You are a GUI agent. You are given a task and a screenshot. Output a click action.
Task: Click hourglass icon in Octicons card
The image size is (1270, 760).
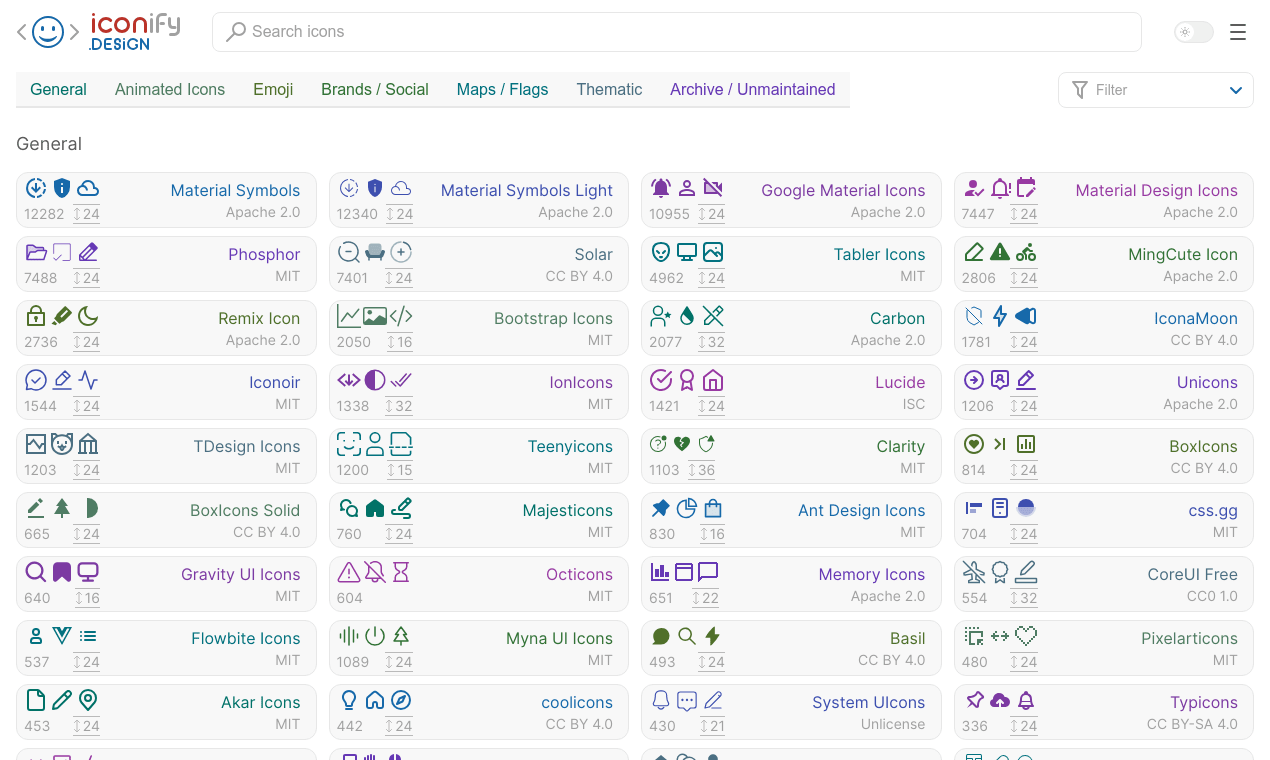point(401,572)
